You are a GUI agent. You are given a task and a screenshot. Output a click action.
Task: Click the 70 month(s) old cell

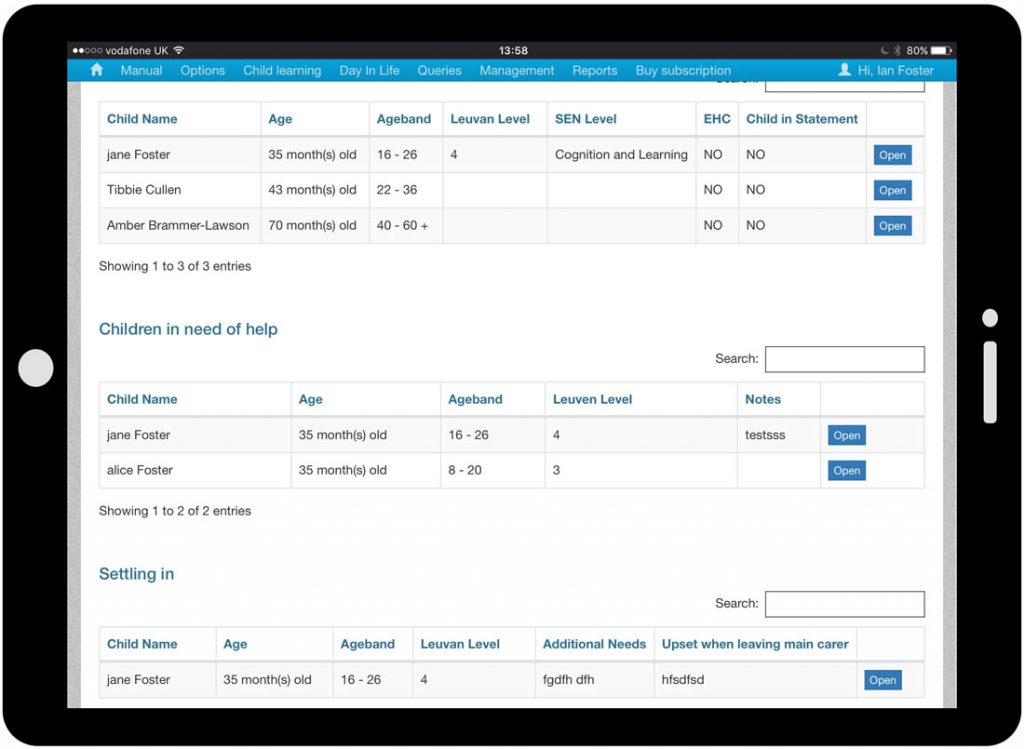point(315,225)
